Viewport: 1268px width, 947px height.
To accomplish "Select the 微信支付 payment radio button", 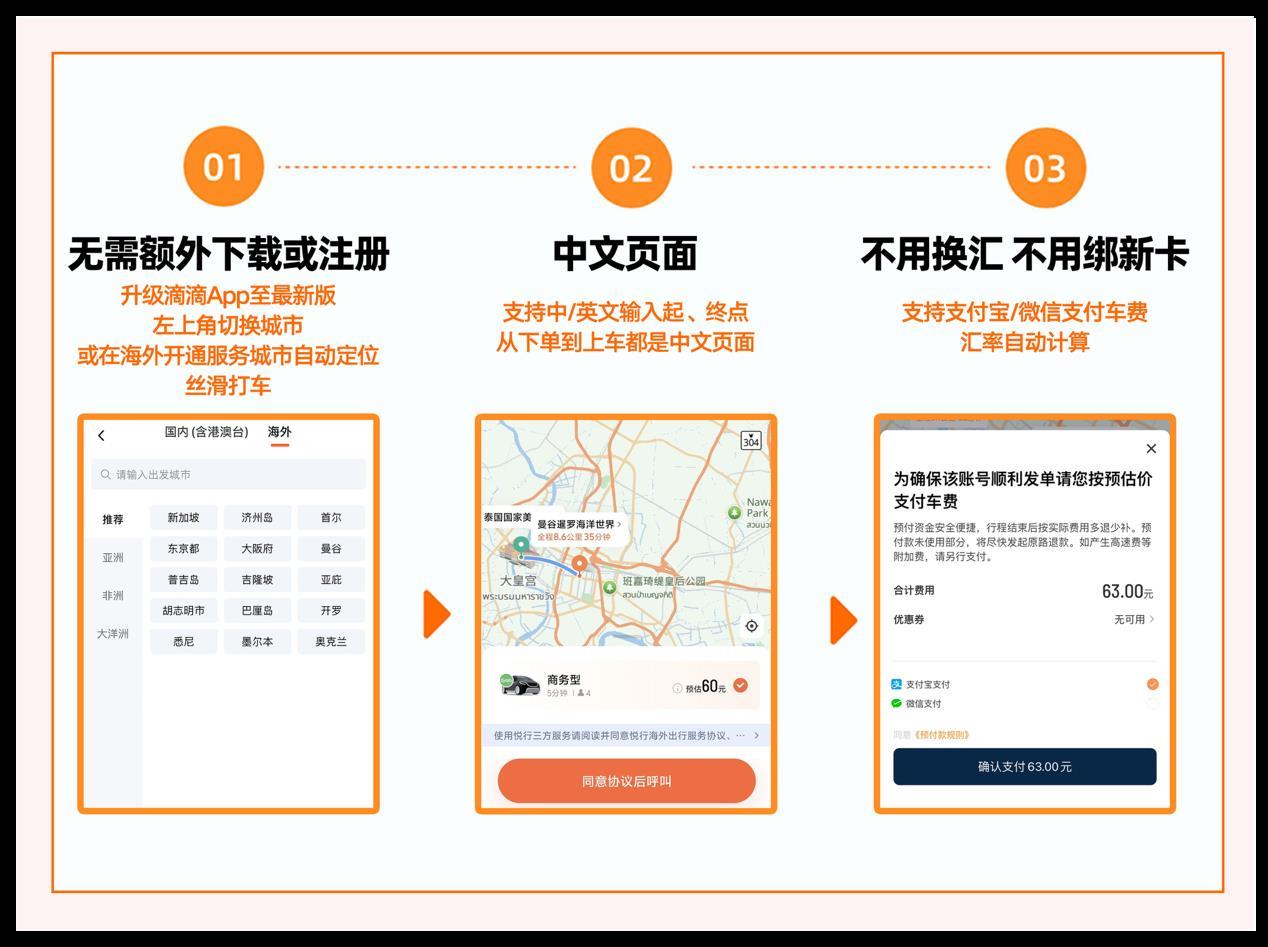I will [1152, 704].
